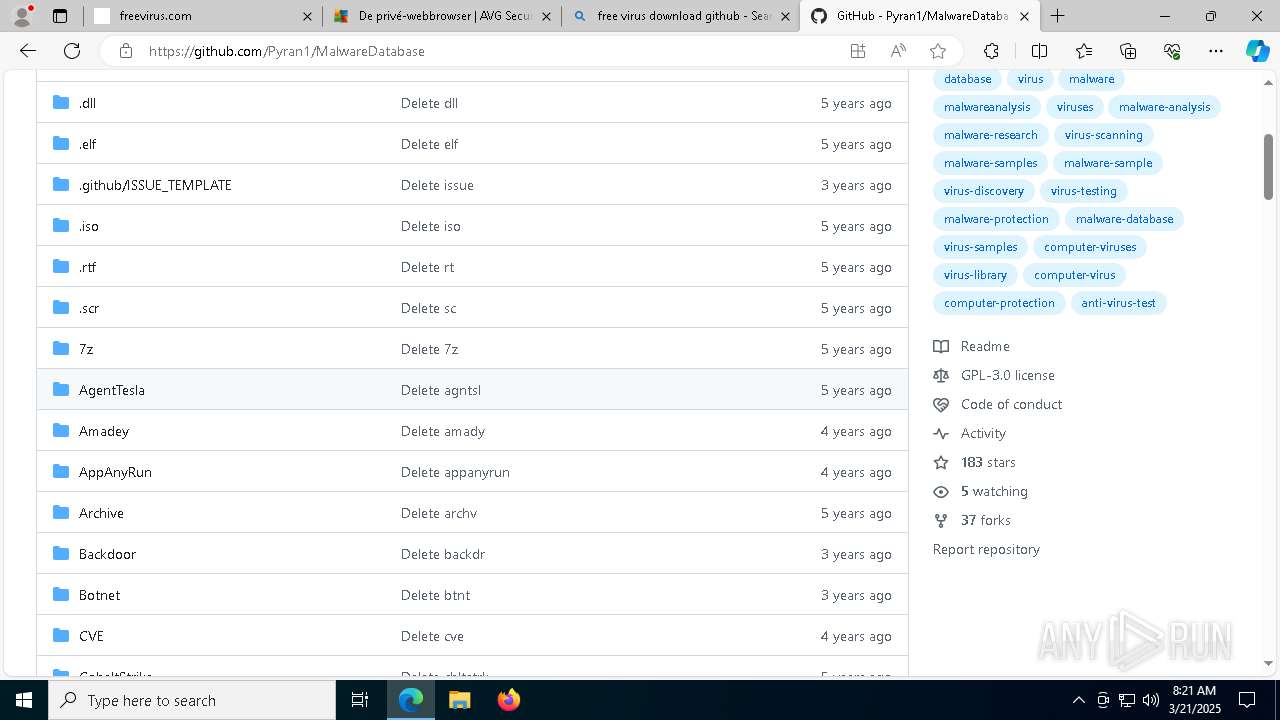Click the Report repository link
Viewport: 1280px width, 720px height.
986,549
